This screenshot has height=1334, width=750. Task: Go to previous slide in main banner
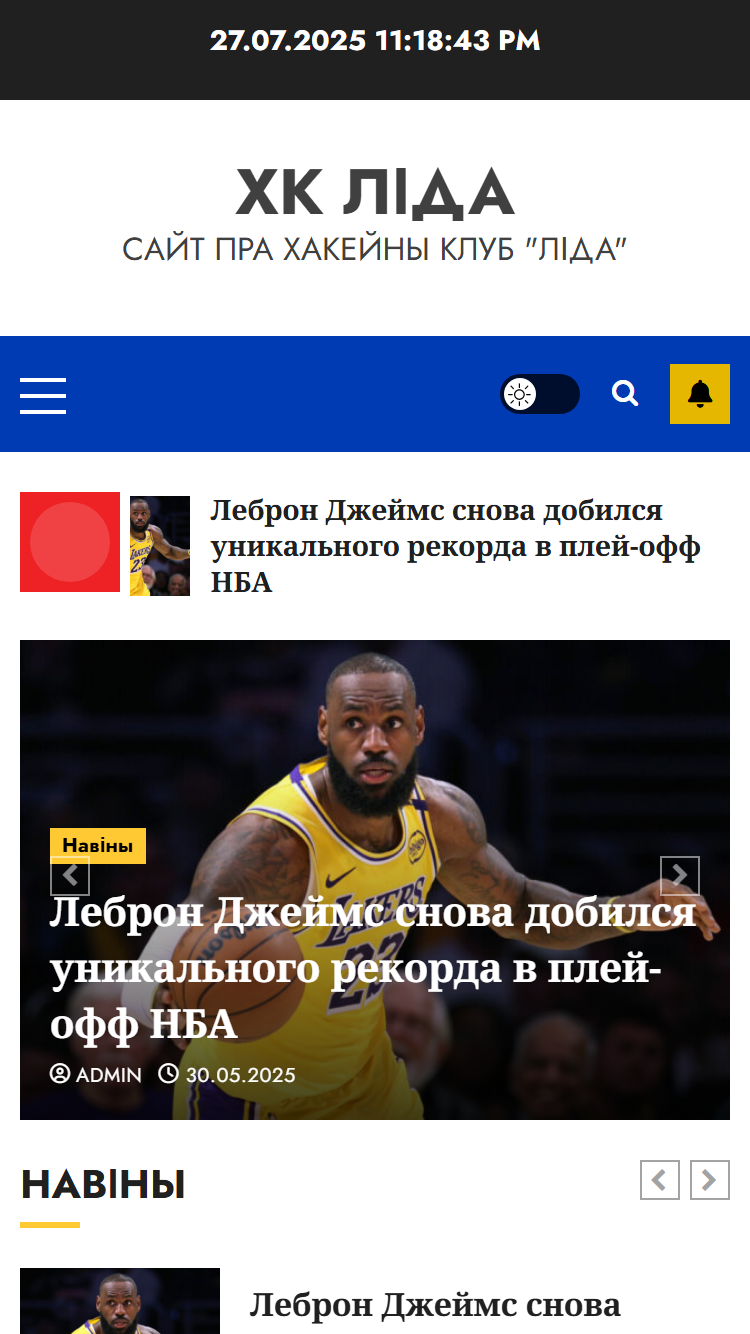(x=70, y=876)
